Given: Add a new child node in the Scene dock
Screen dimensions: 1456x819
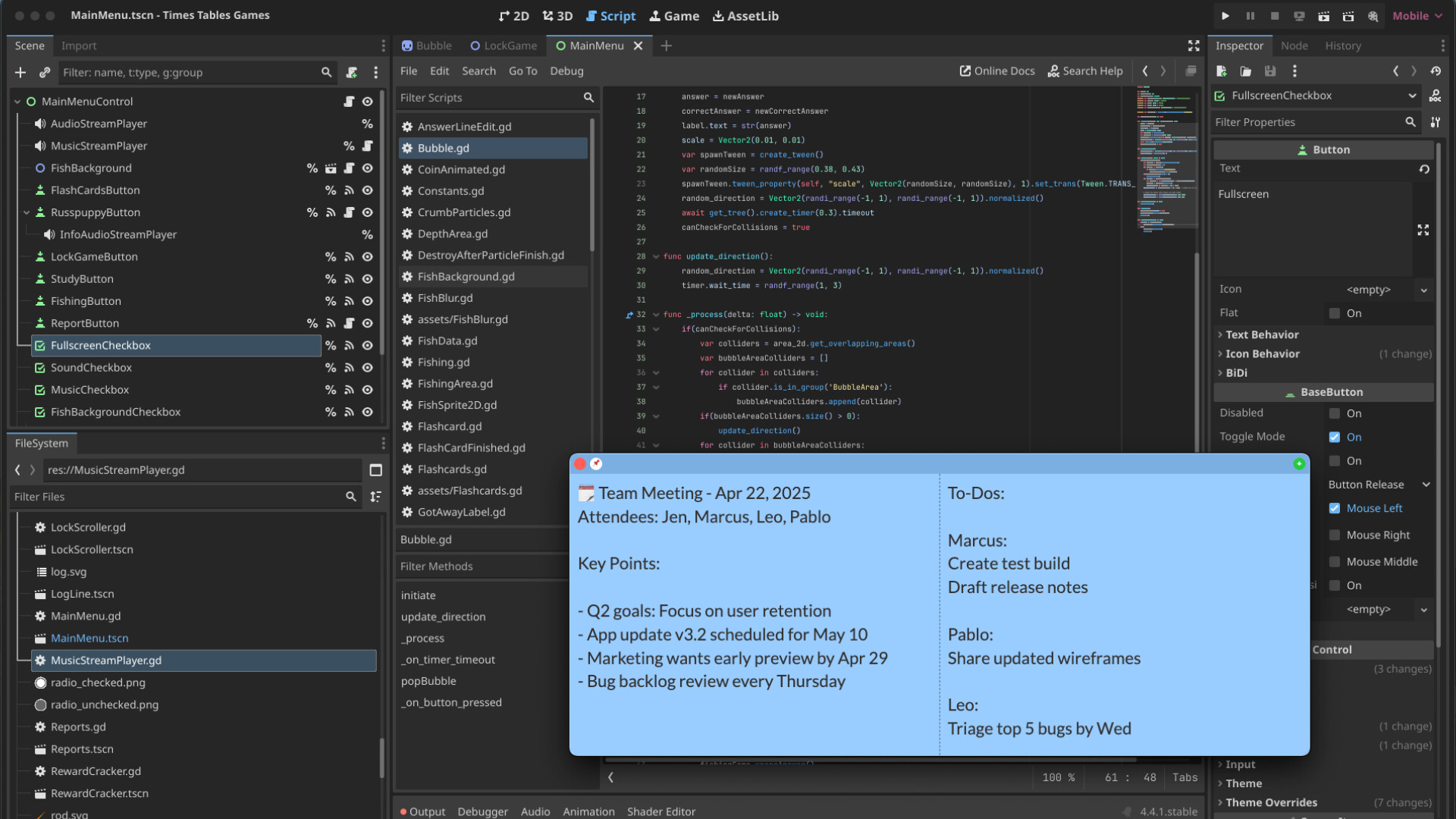Looking at the screenshot, I should (x=20, y=72).
